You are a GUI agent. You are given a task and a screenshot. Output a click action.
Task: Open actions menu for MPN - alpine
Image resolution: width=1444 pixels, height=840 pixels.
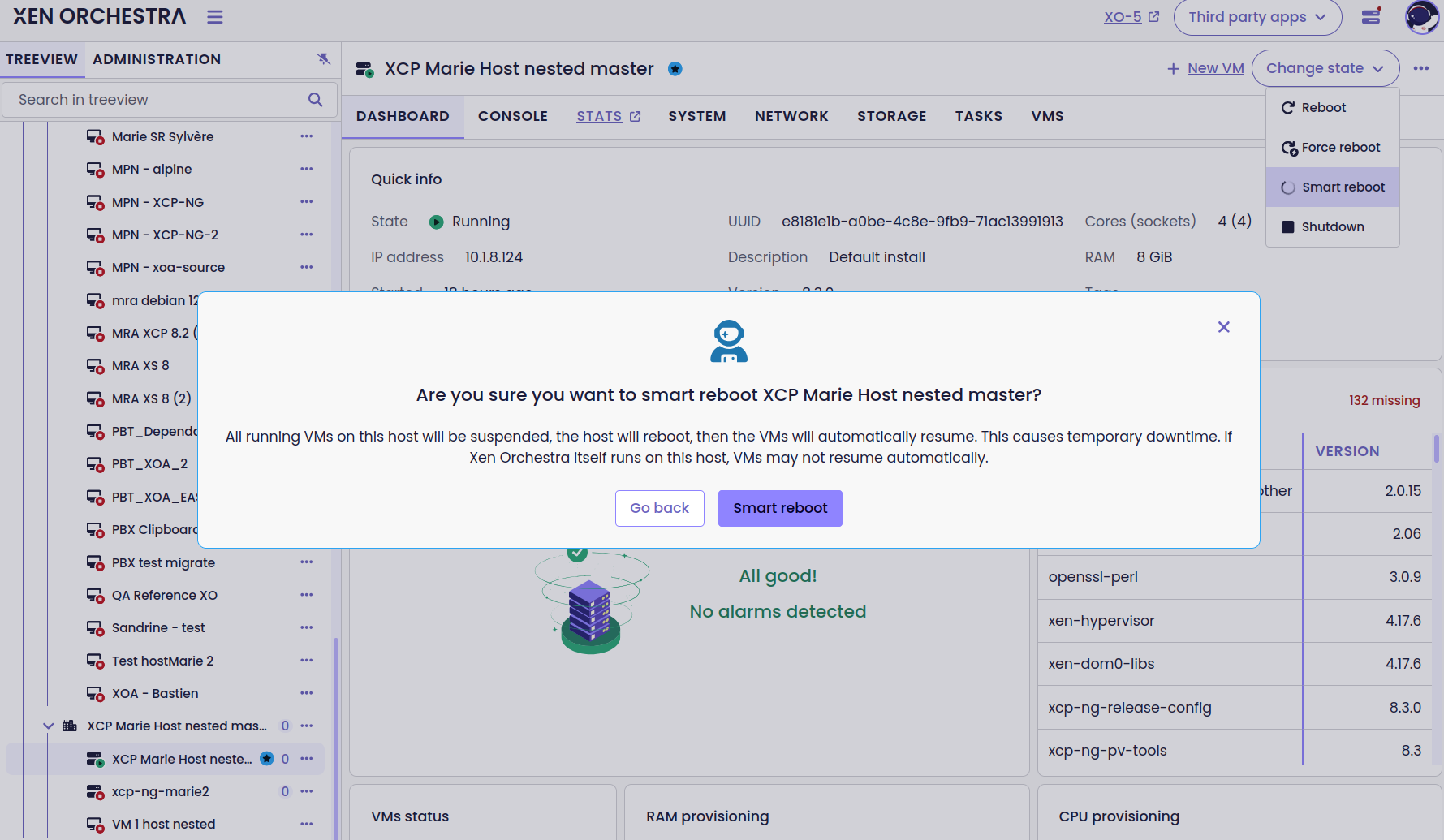click(x=306, y=169)
